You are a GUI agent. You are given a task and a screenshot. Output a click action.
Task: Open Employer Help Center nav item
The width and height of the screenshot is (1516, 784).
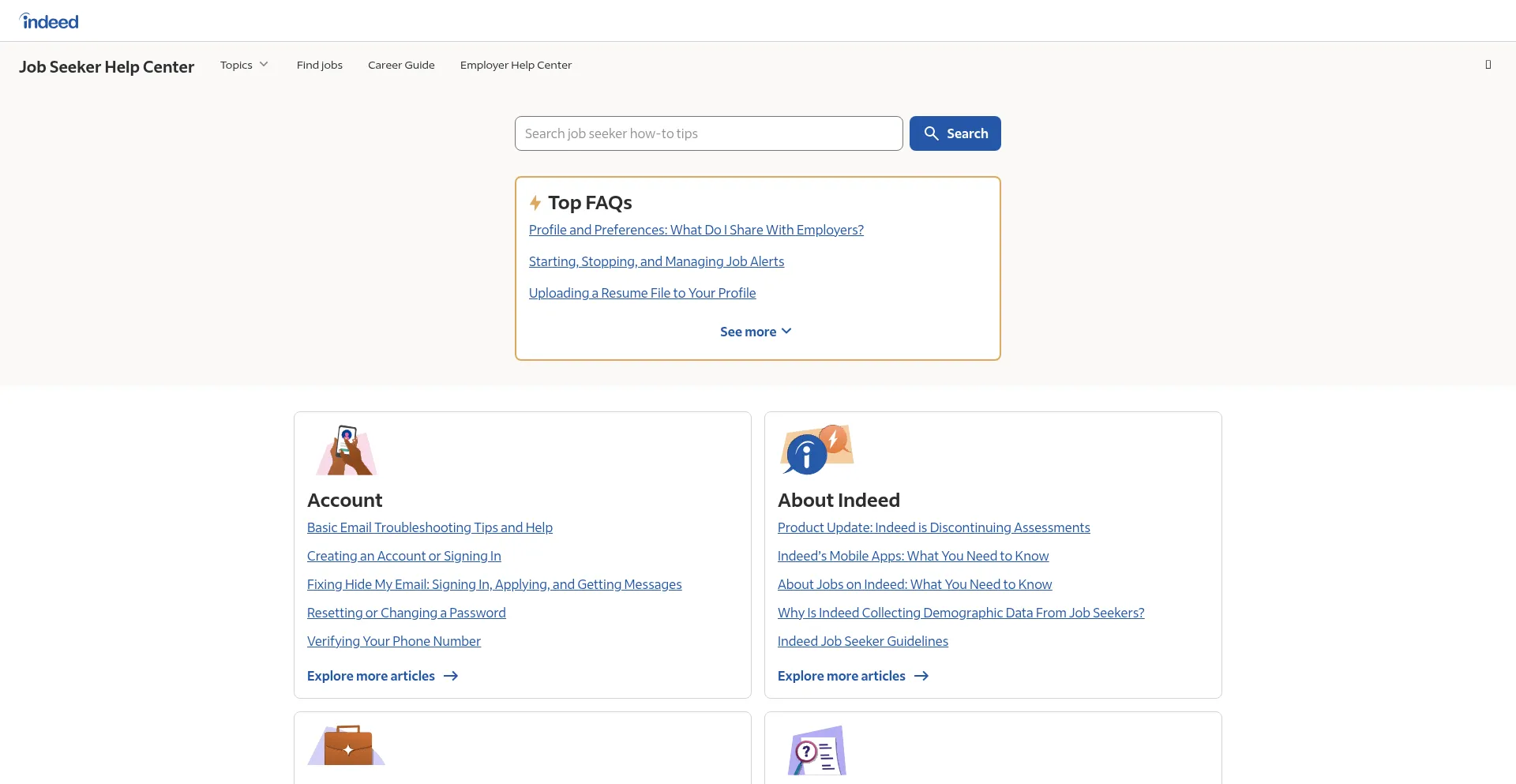[x=516, y=65]
